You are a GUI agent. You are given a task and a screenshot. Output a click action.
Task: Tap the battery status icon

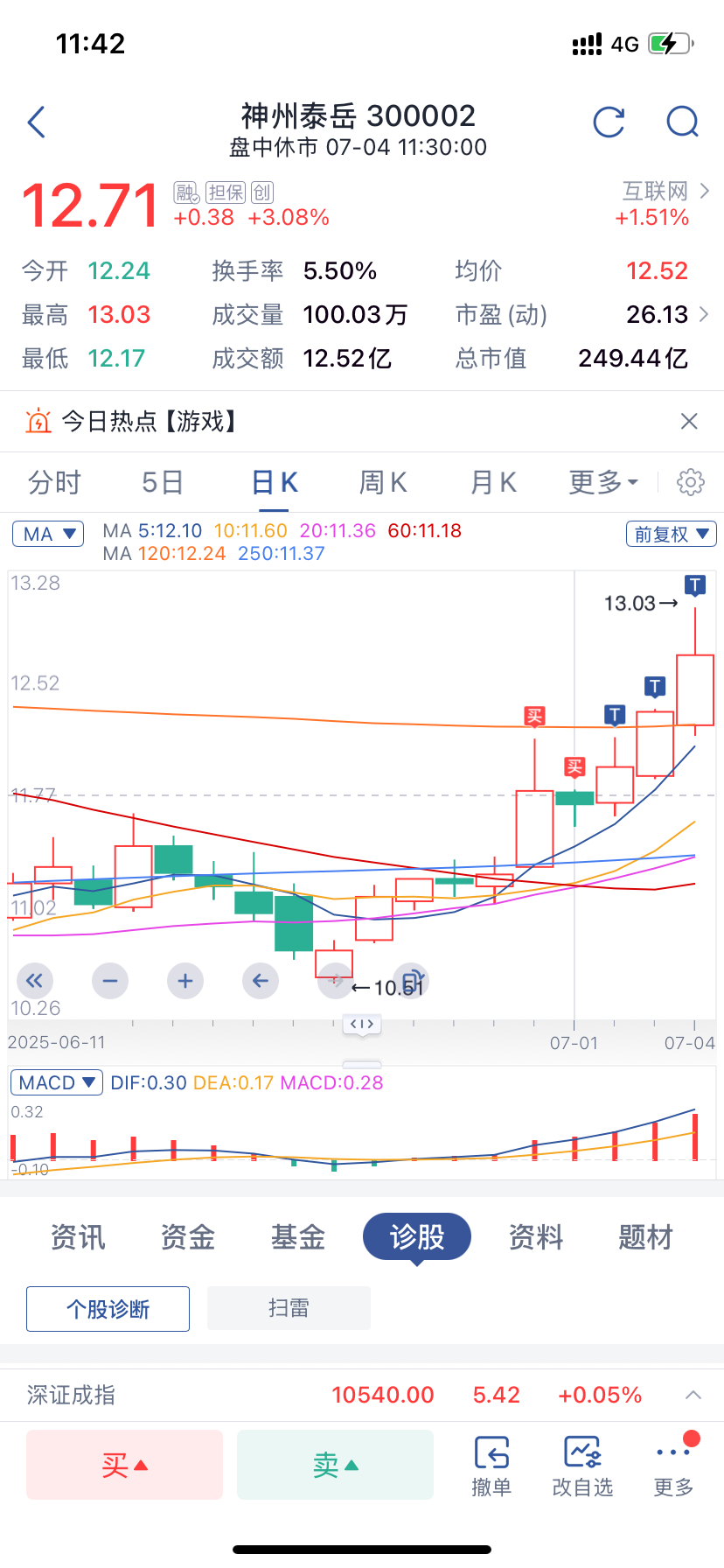coord(671,43)
